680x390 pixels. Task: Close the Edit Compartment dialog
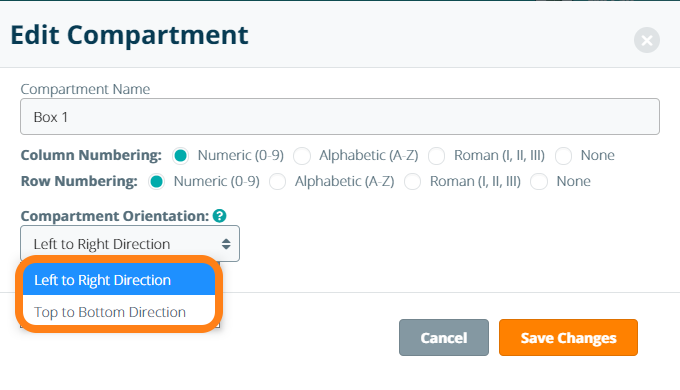pyautogui.click(x=647, y=40)
